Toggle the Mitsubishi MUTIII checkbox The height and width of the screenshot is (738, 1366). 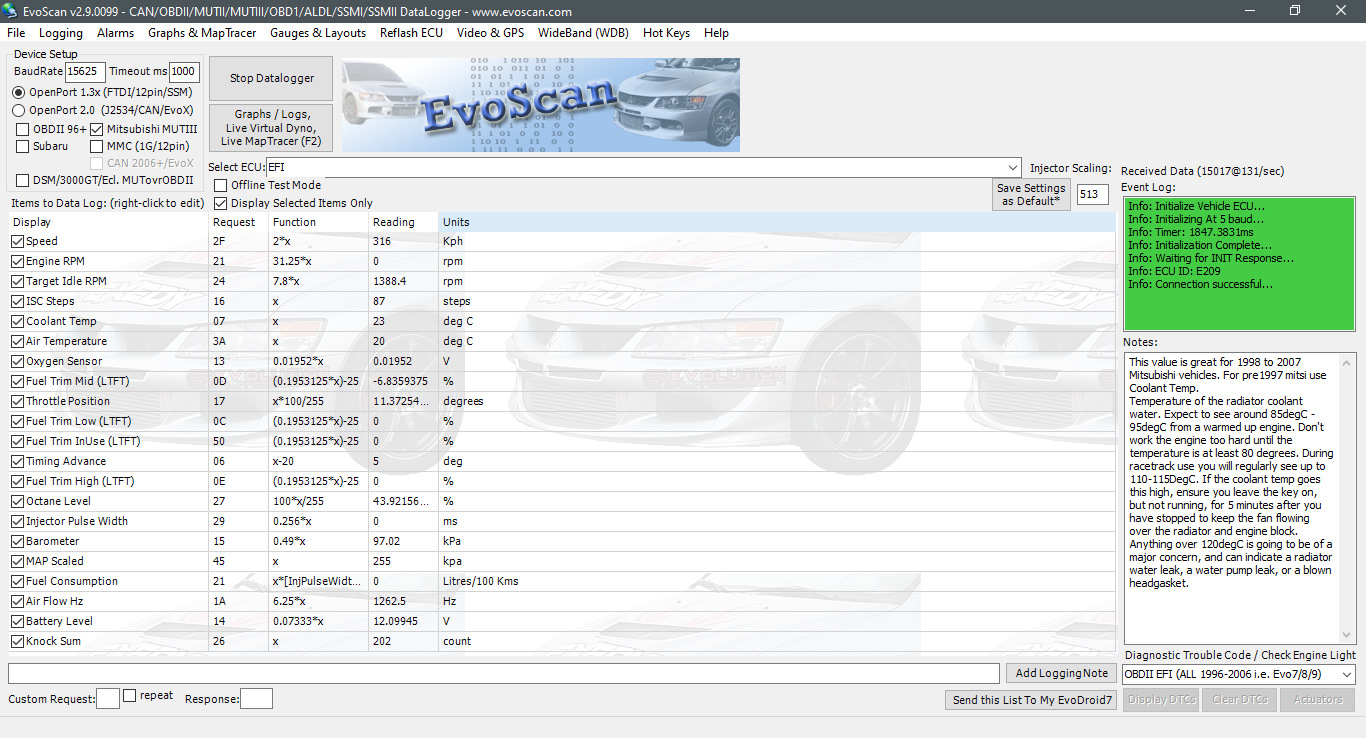97,130
